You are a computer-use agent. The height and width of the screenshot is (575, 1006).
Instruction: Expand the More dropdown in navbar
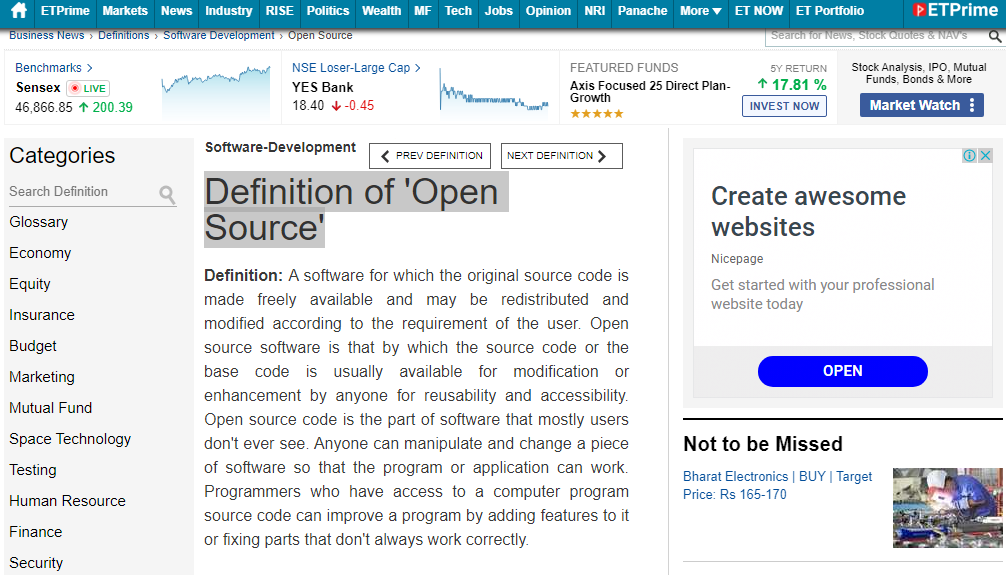tap(701, 11)
